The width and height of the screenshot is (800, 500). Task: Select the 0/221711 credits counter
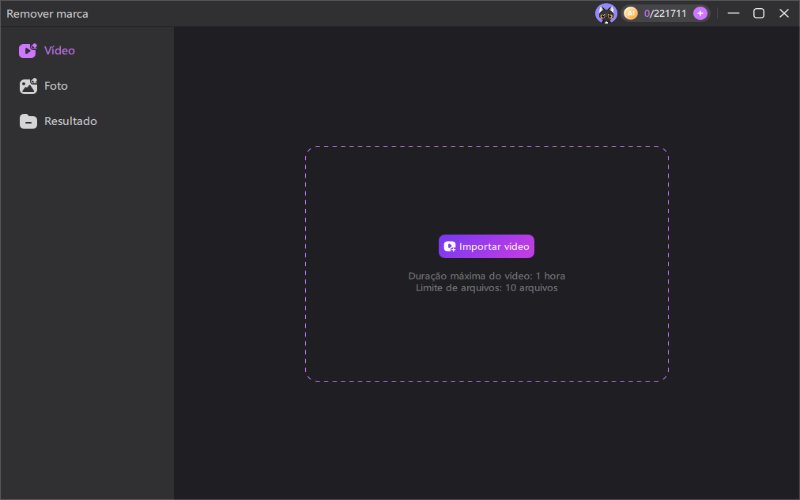coord(665,13)
